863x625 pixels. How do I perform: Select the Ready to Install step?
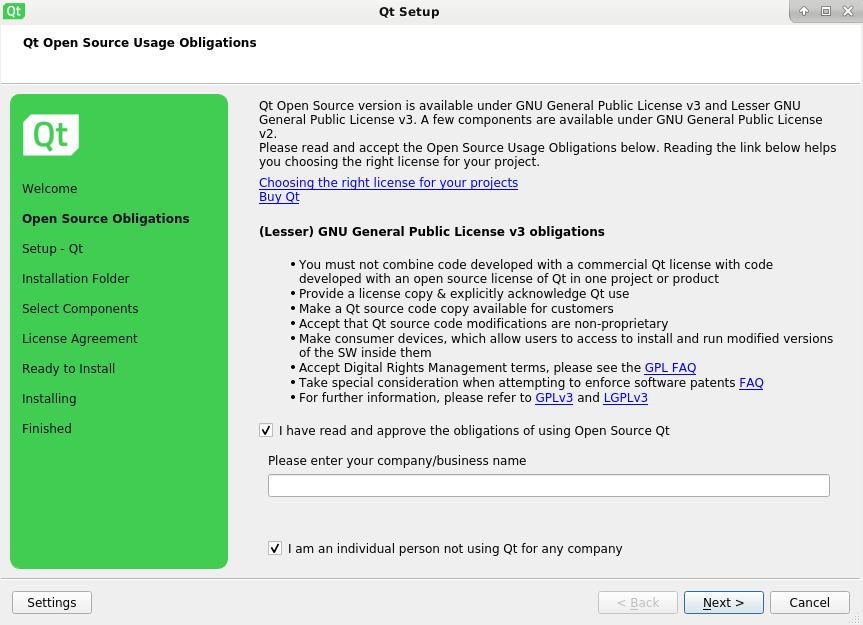pyautogui.click(x=69, y=369)
